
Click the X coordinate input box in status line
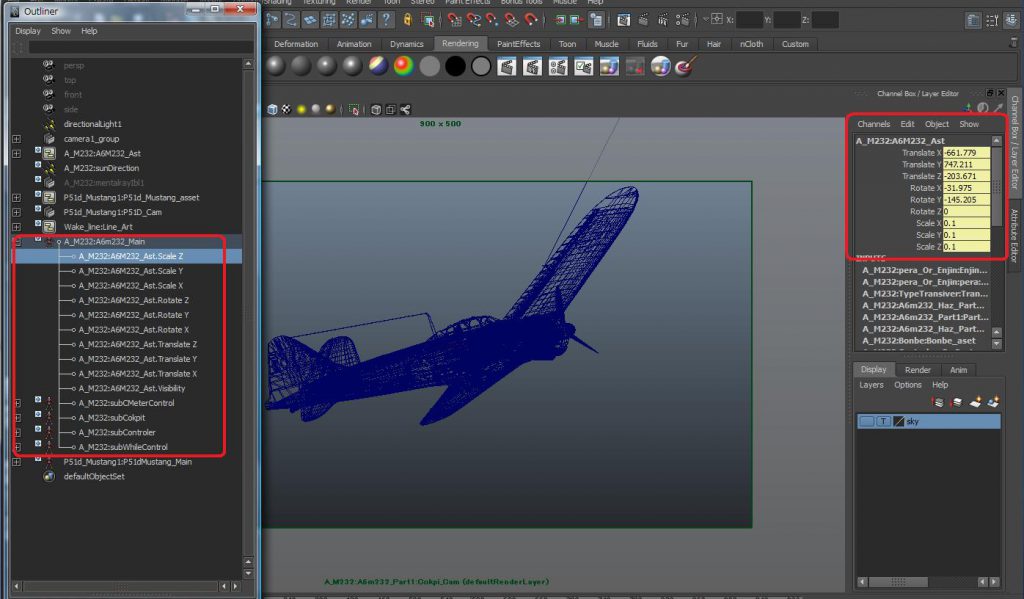point(749,20)
